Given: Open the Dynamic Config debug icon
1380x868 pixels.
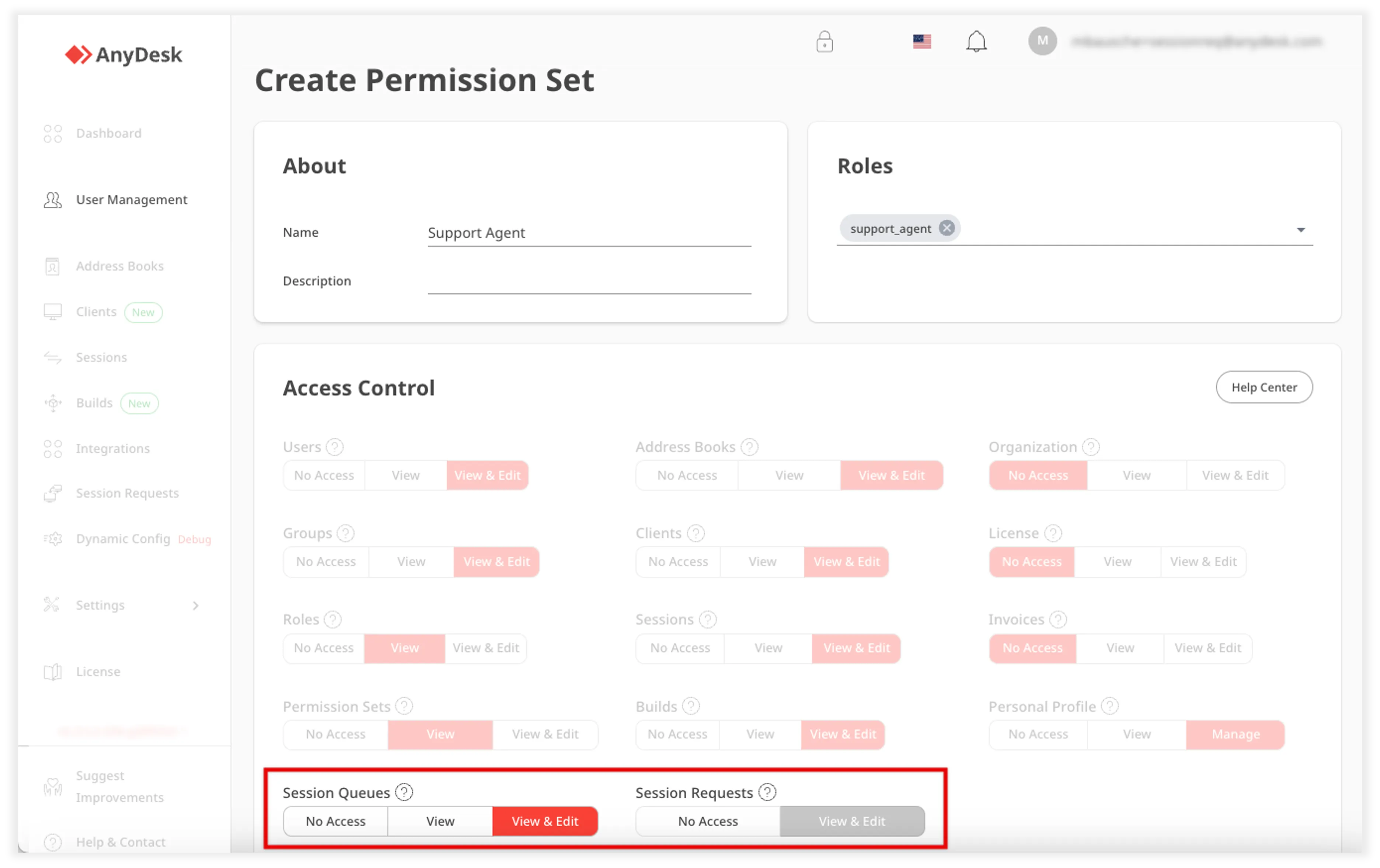Looking at the screenshot, I should (52, 538).
